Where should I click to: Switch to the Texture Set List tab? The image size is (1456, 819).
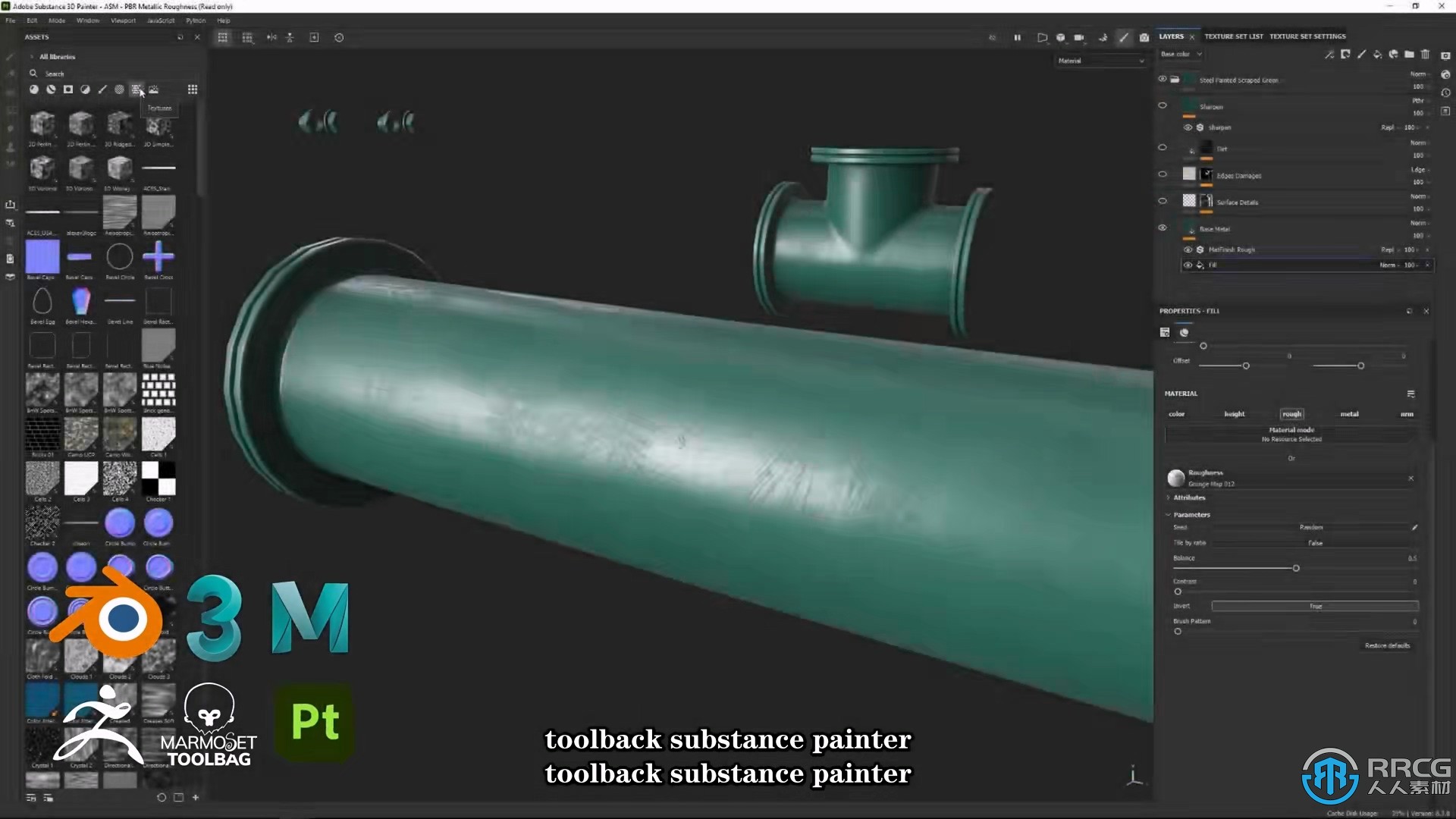coord(1234,36)
